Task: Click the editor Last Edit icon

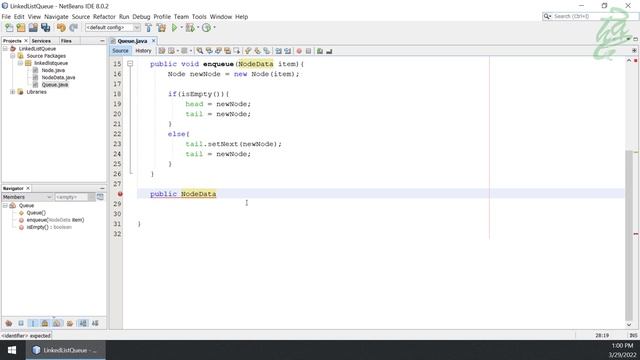Action: tap(162, 51)
